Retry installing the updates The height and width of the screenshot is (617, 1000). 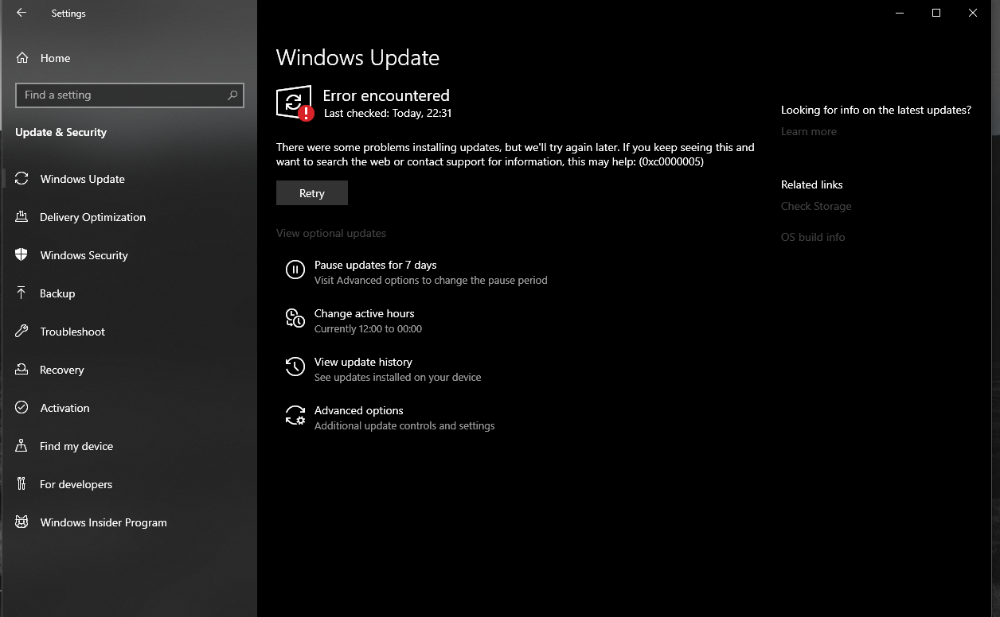pos(312,193)
